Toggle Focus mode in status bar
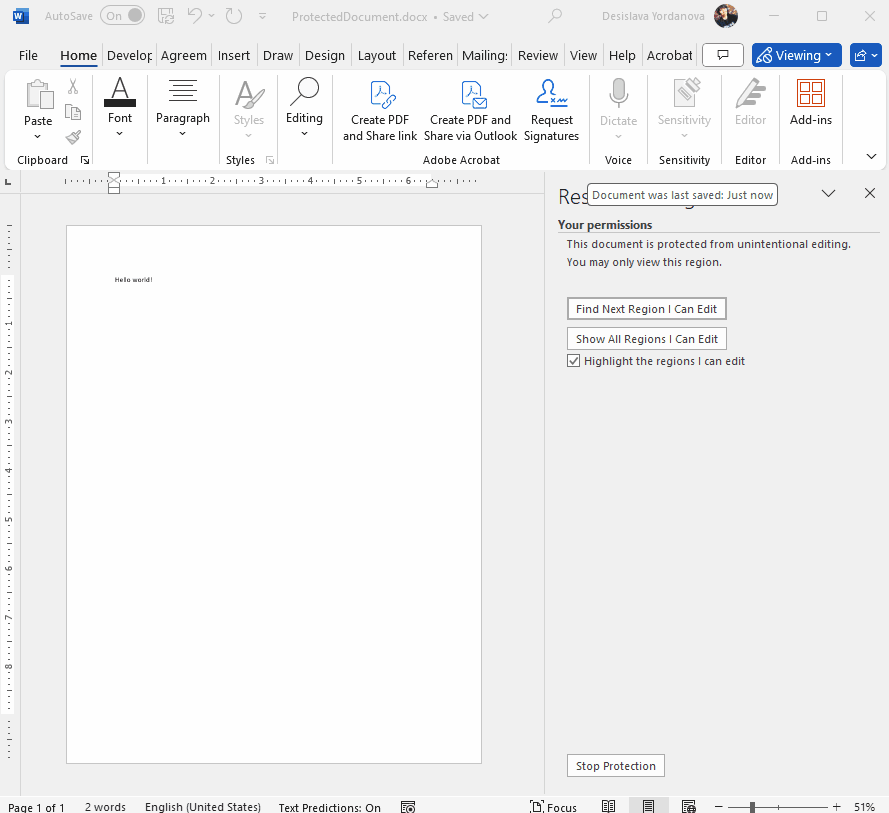This screenshot has height=813, width=889. coord(553,807)
